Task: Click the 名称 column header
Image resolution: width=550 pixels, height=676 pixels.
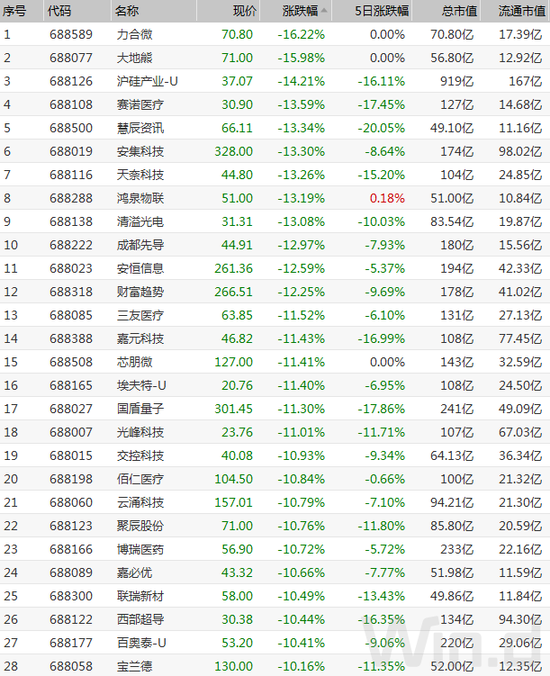Action: (127, 11)
